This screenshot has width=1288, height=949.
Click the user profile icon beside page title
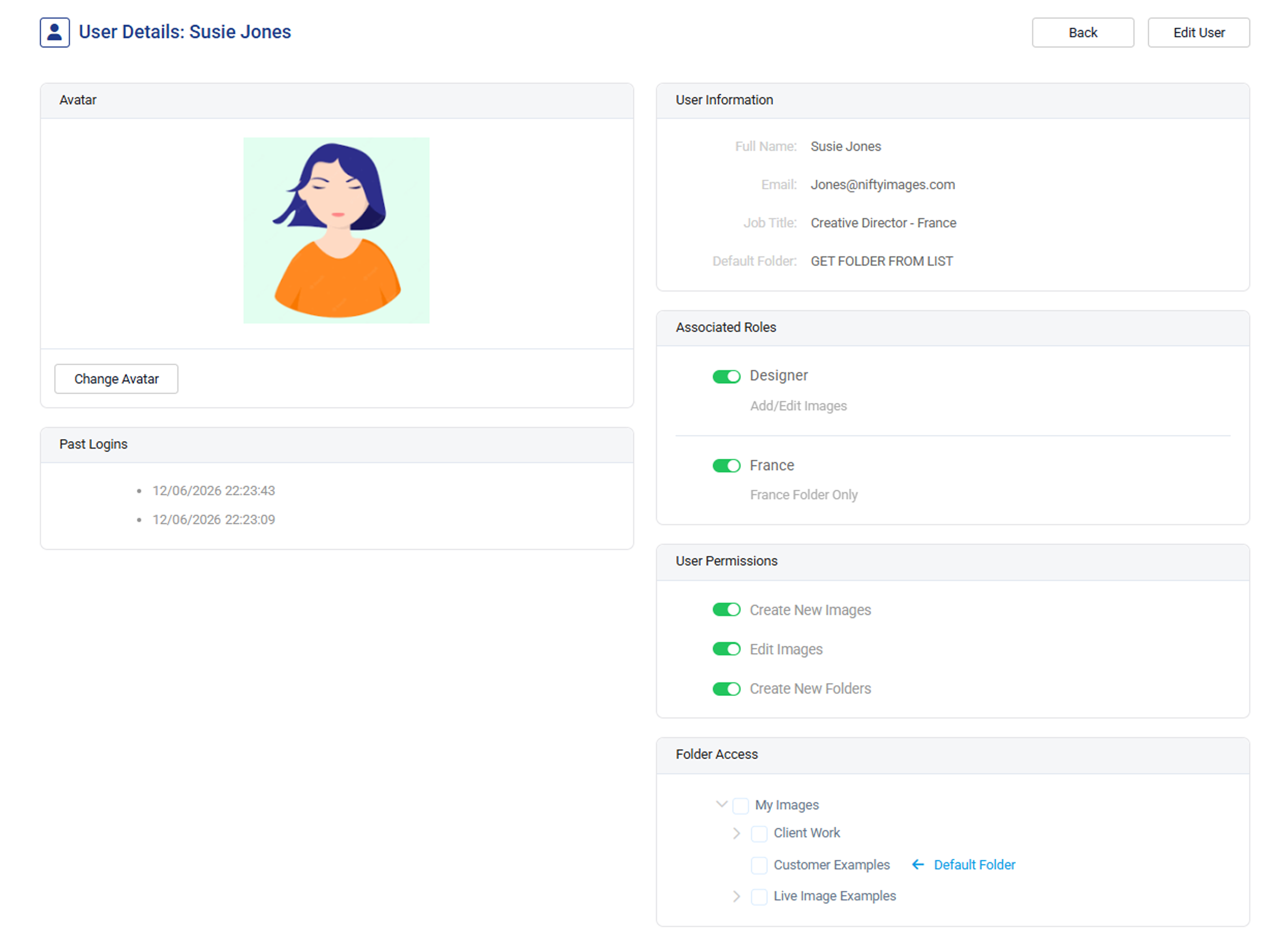pyautogui.click(x=55, y=32)
